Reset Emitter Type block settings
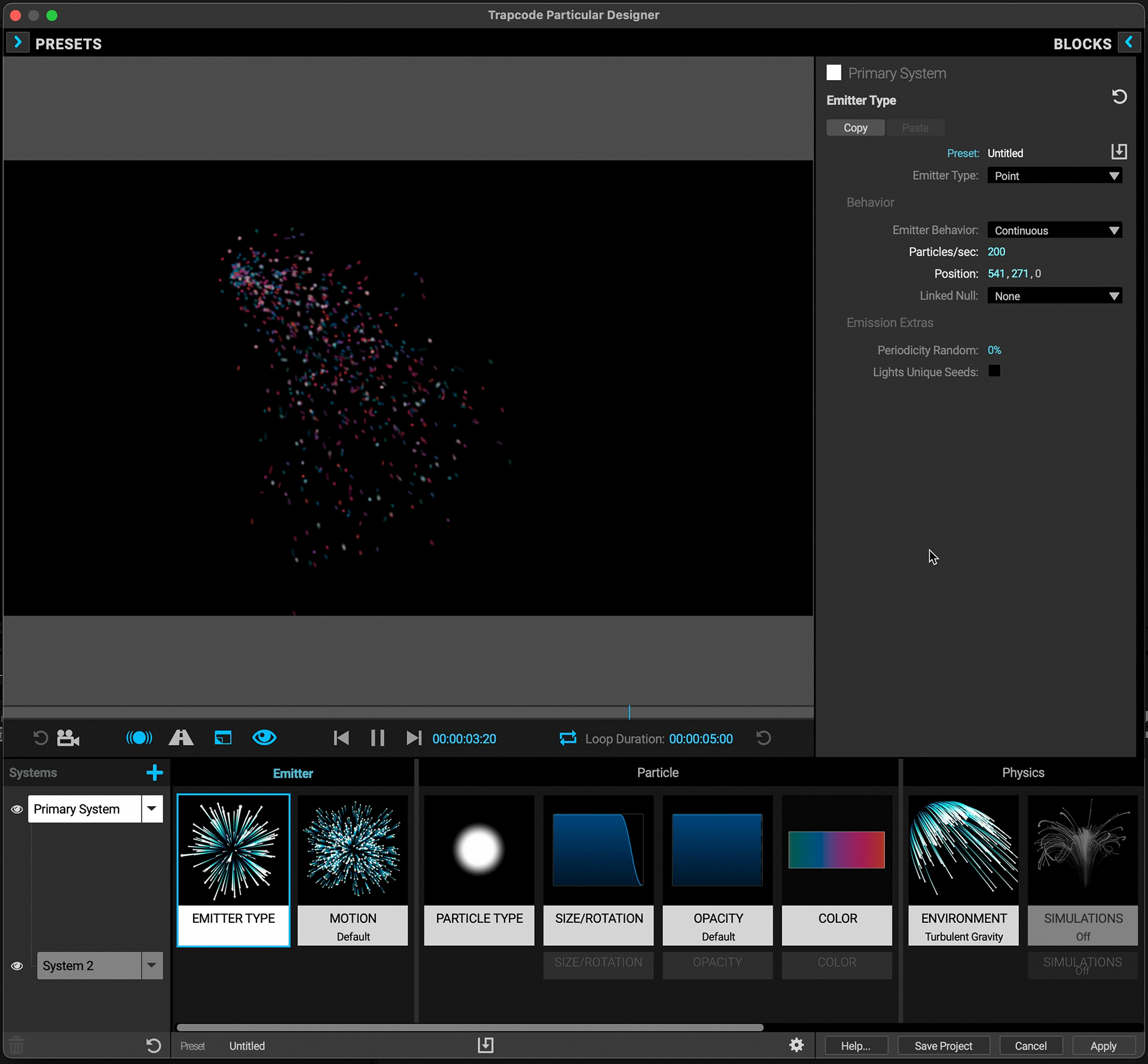This screenshot has width=1148, height=1064. point(1119,97)
